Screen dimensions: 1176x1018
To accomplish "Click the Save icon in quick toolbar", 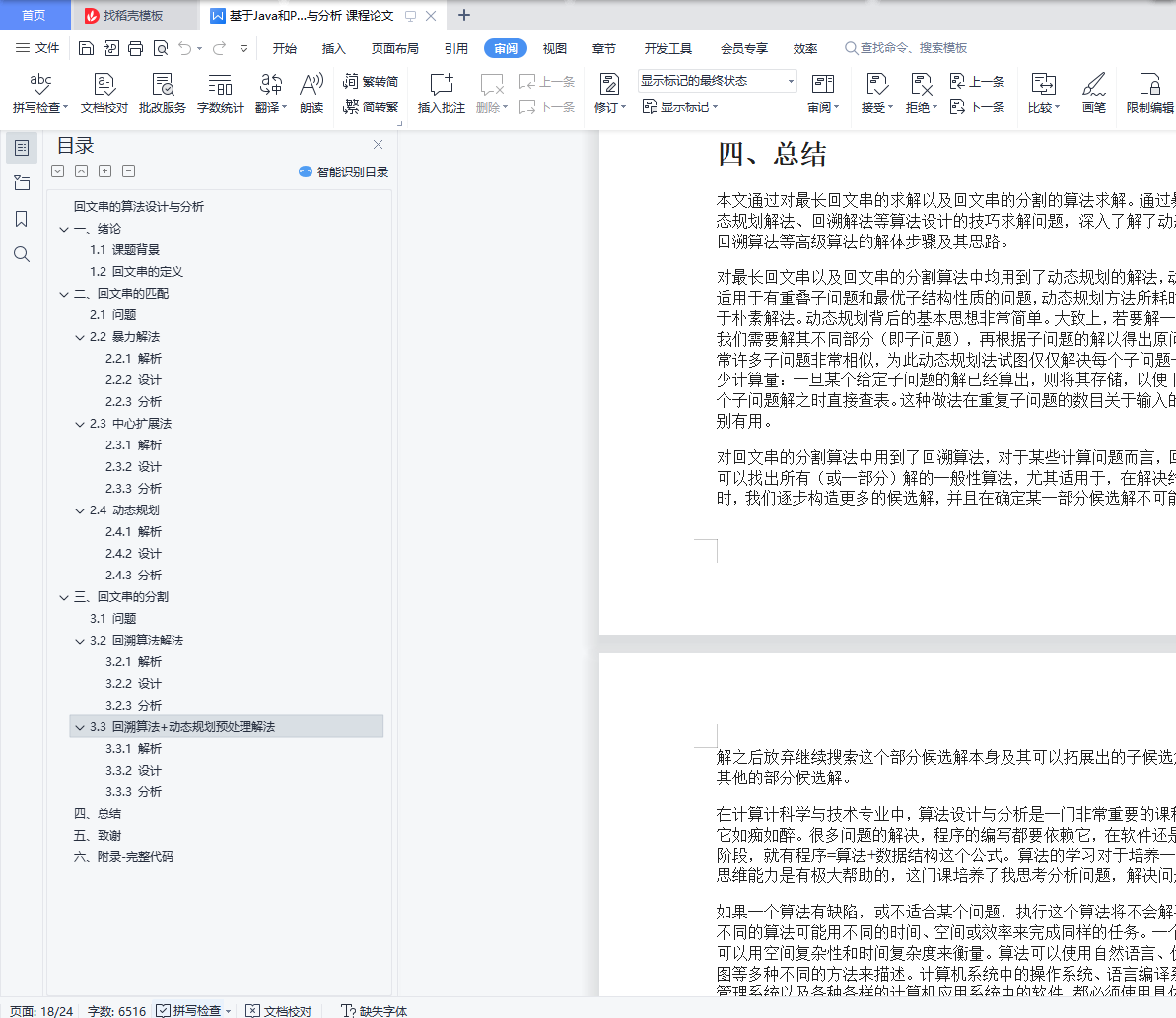I will click(86, 48).
